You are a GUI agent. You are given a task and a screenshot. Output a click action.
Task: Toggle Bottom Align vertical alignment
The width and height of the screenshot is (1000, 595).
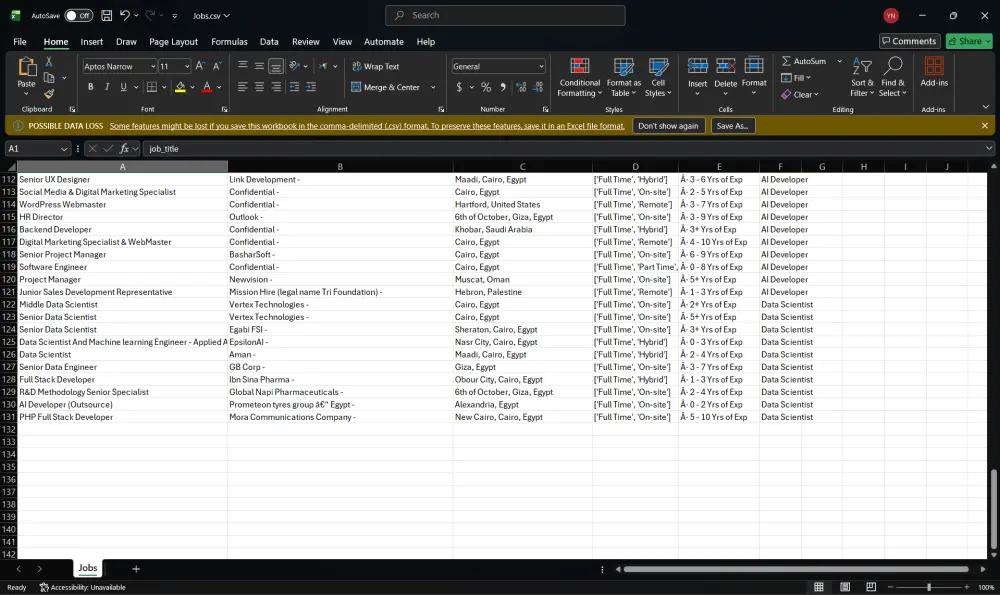click(276, 66)
